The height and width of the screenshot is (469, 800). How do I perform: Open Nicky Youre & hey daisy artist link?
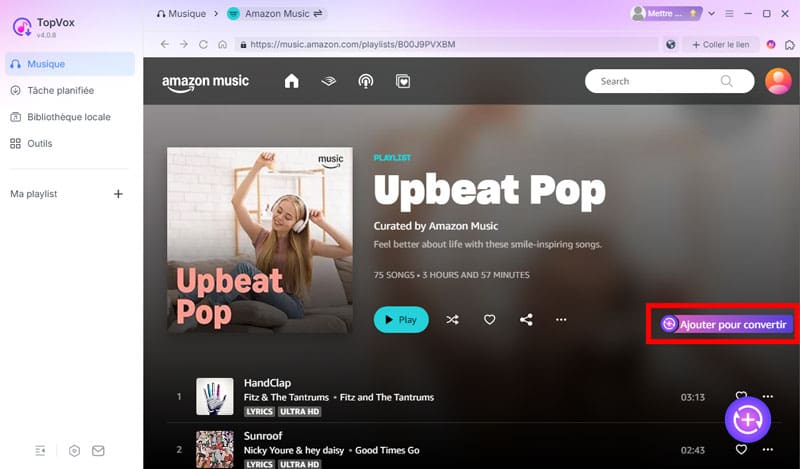pyautogui.click(x=294, y=450)
